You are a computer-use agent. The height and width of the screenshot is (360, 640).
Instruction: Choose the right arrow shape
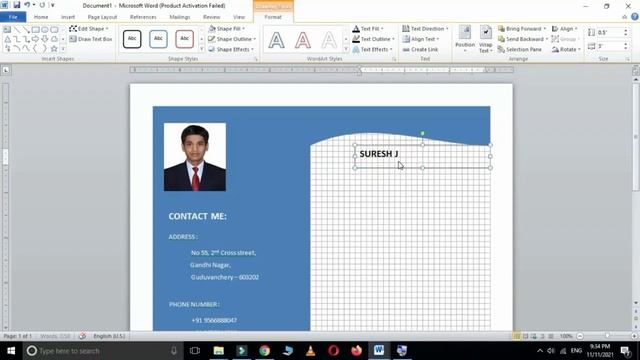tap(36, 39)
